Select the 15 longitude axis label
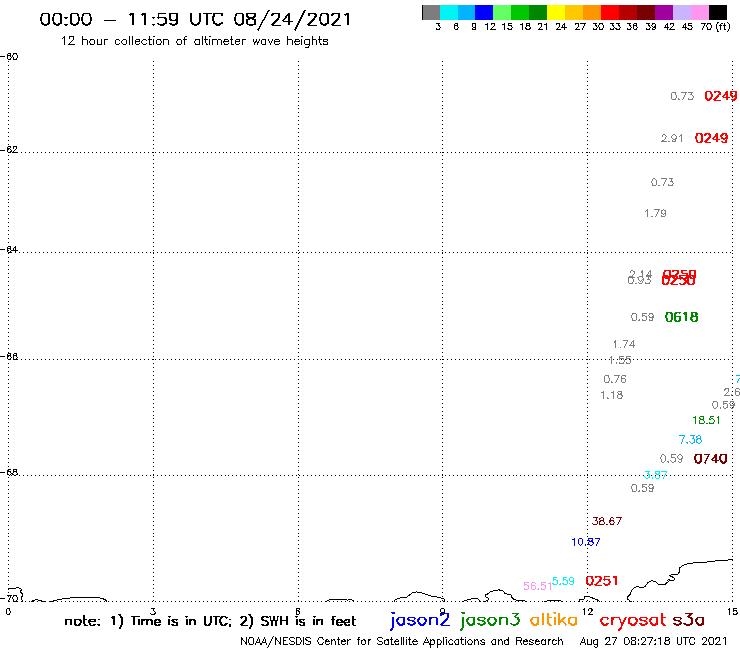The image size is (740, 650). (732, 612)
